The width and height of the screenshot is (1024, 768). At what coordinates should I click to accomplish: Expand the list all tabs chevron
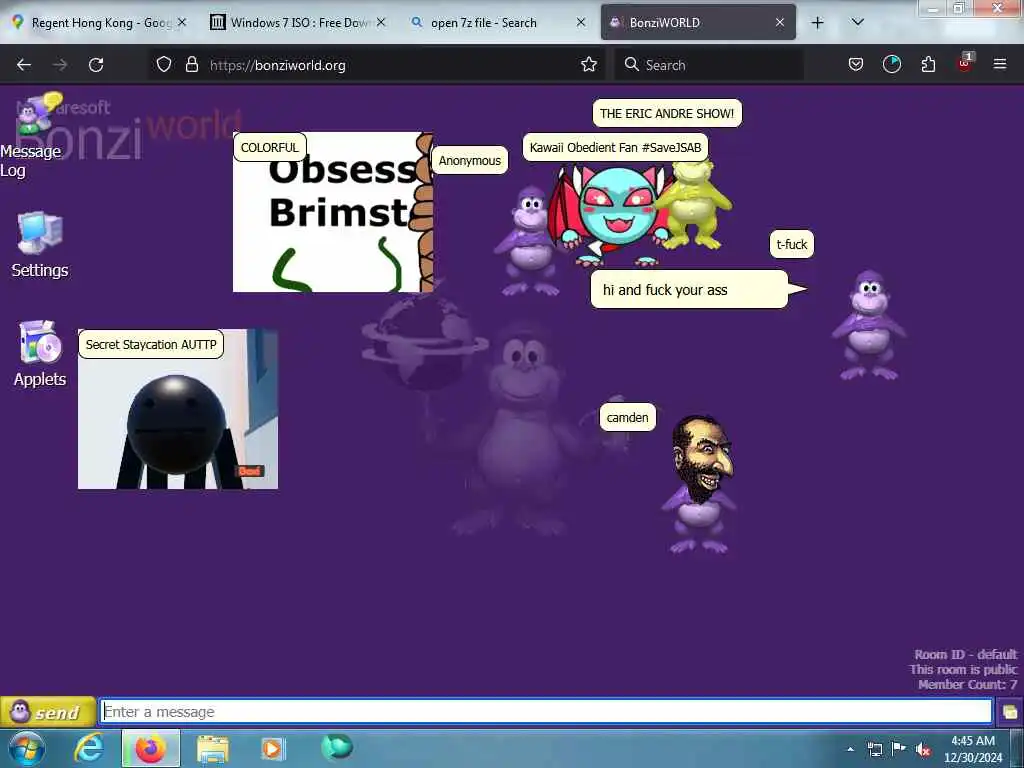(858, 23)
